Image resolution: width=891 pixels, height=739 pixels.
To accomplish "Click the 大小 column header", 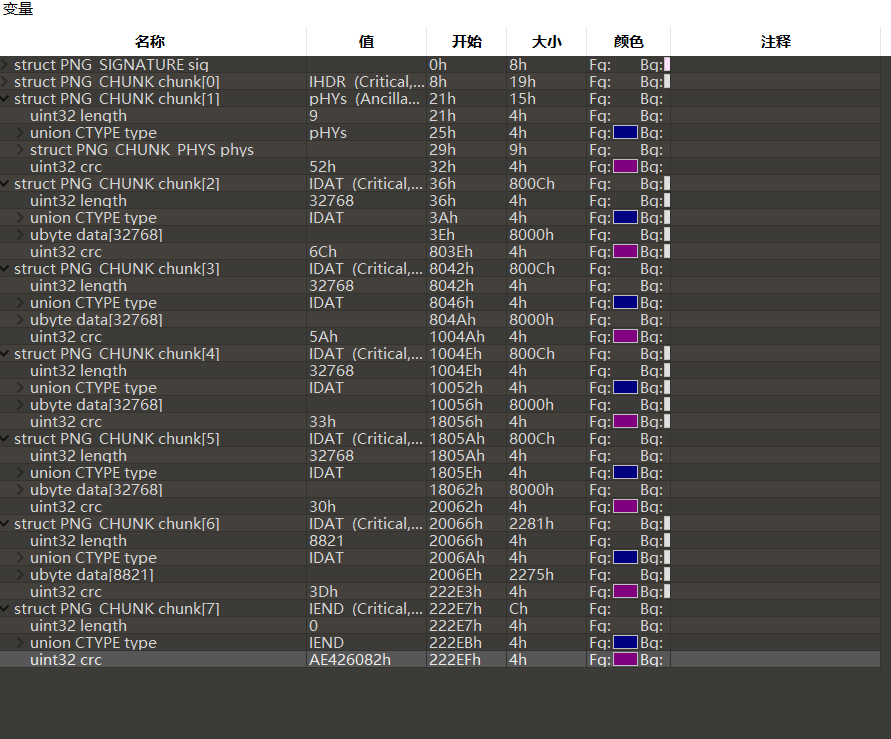I will [546, 42].
